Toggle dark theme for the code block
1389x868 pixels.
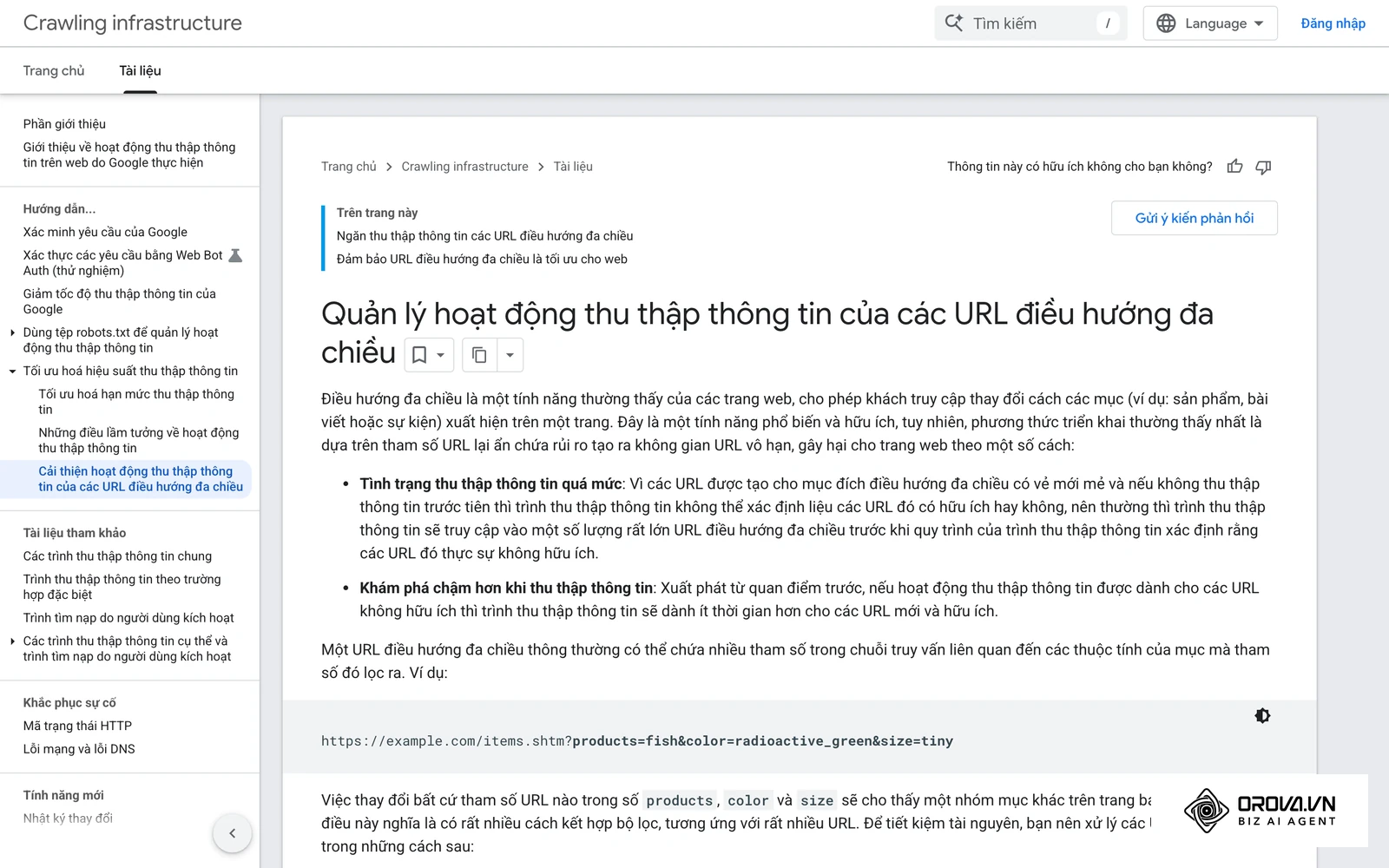click(1262, 716)
